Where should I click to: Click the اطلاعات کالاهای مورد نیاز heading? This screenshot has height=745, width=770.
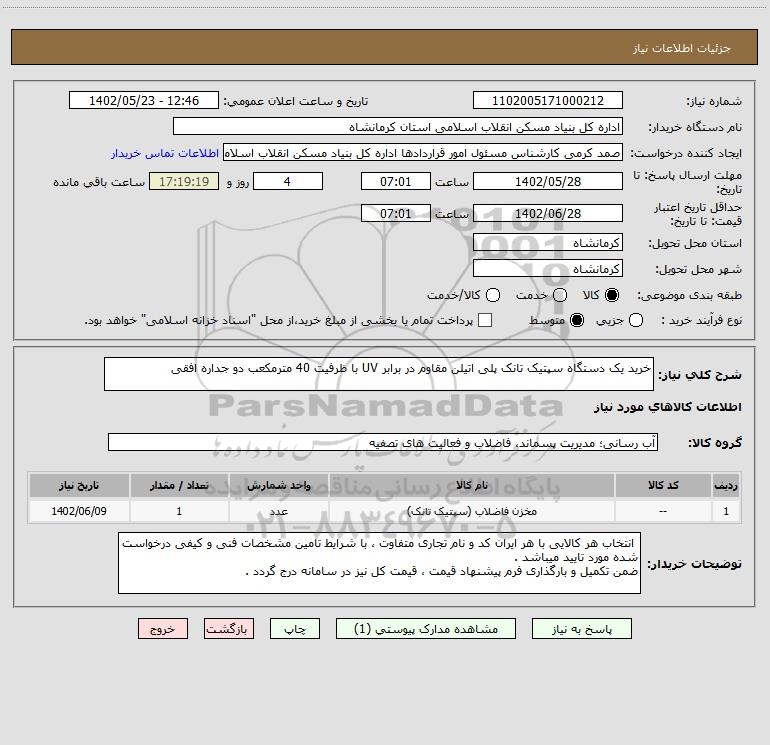click(667, 407)
